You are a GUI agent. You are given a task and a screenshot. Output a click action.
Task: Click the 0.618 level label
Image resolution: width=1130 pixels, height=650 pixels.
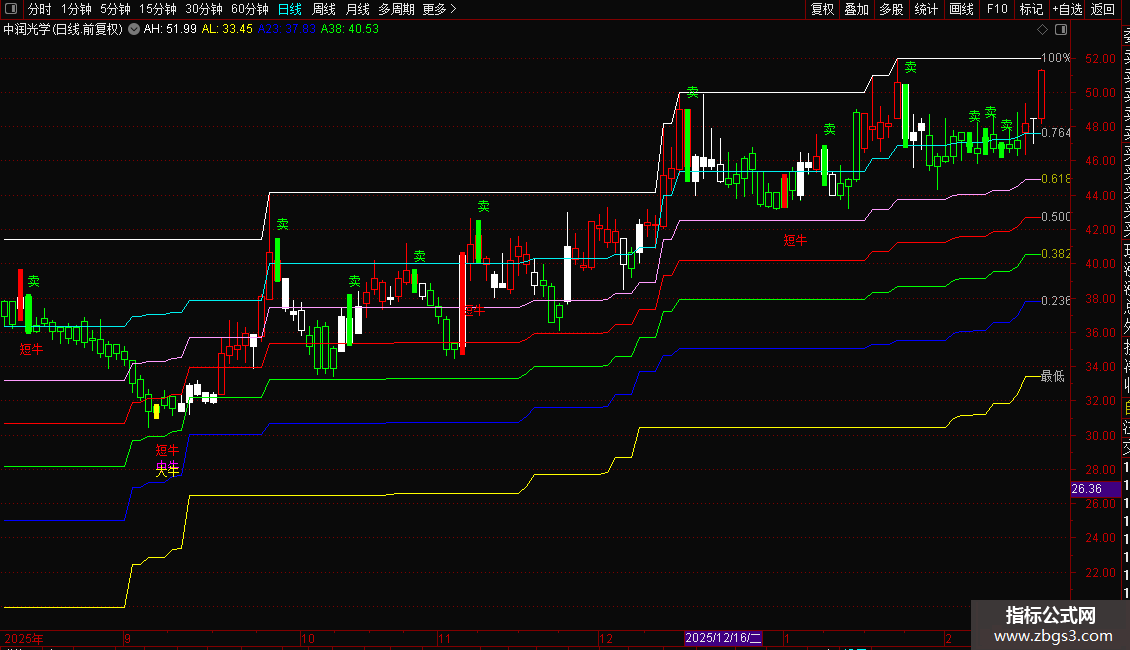point(1056,179)
